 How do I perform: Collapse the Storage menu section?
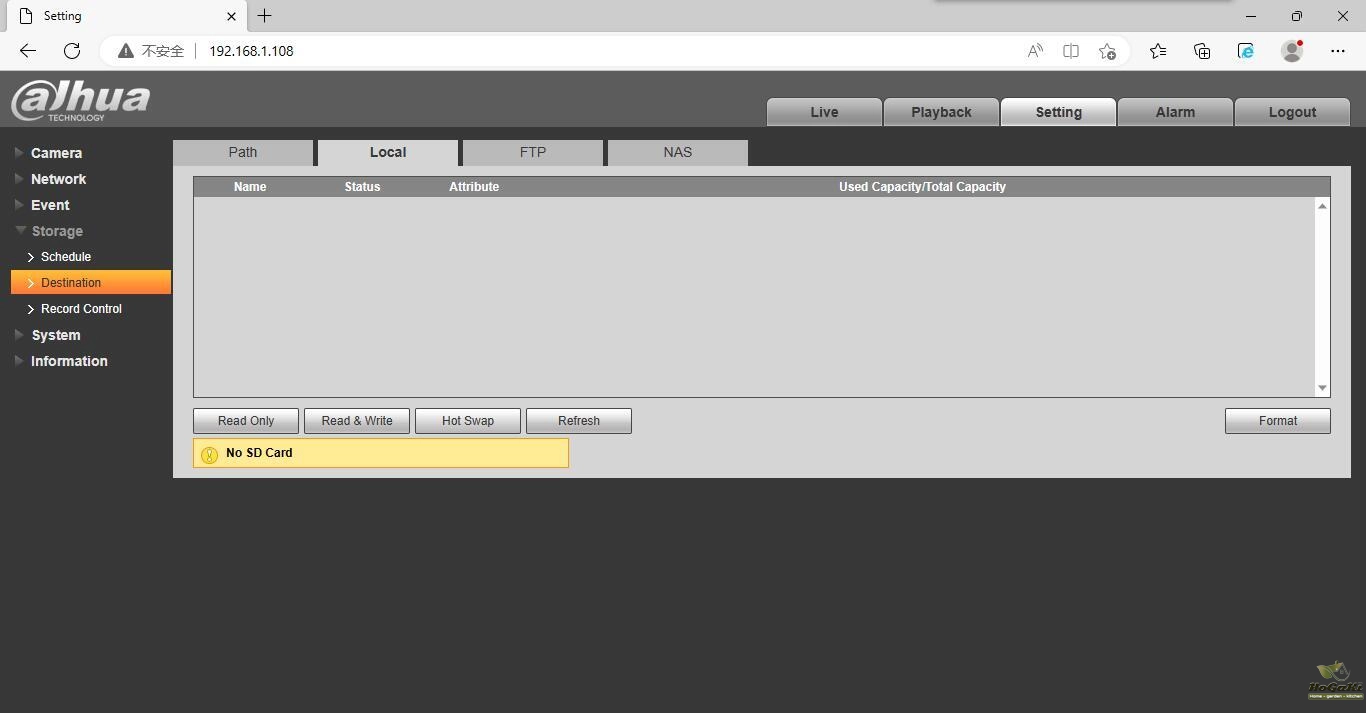tap(56, 231)
